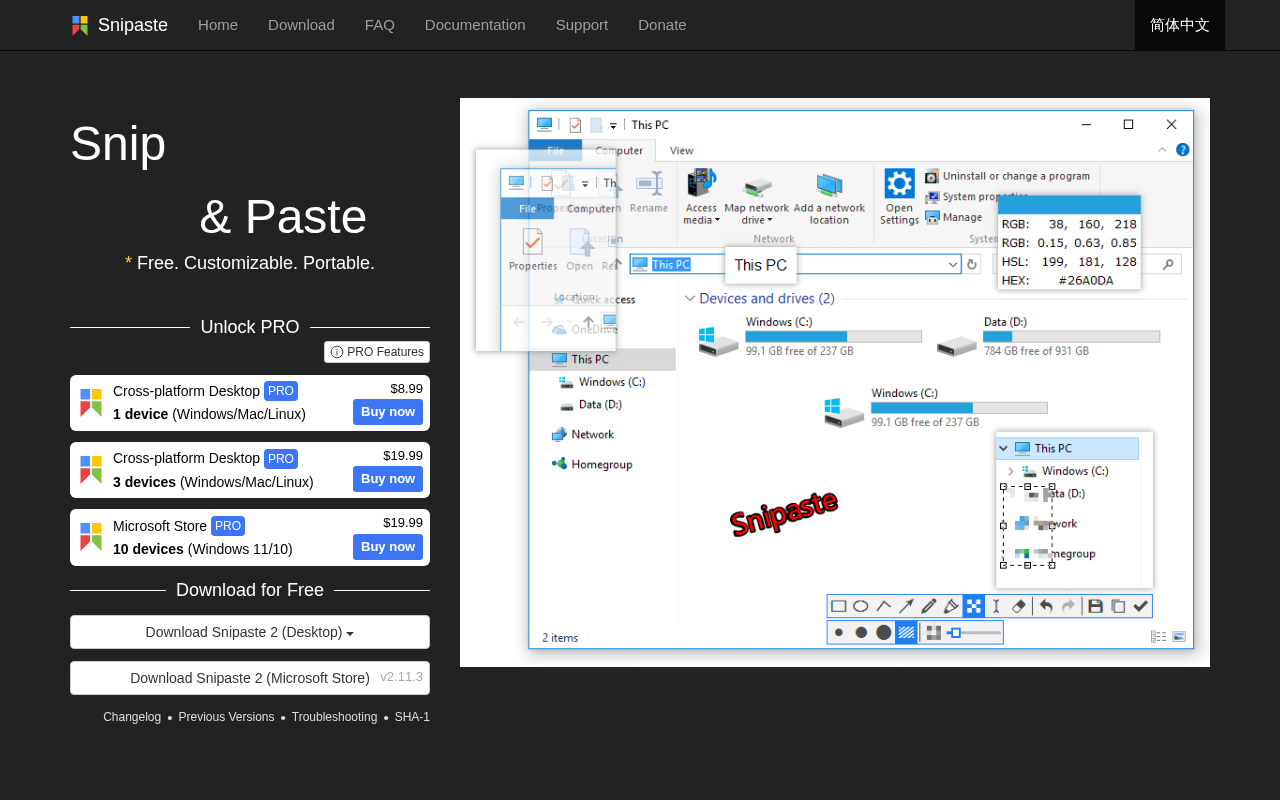This screenshot has width=1280, height=800.
Task: Click the "Download for Free" heading text
Action: click(250, 590)
